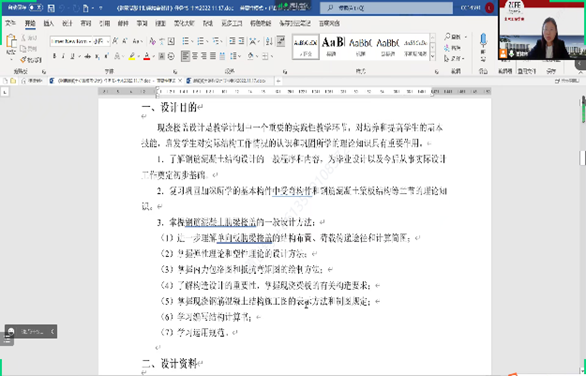Toggle the AutoSave switch
Image resolution: width=586 pixels, height=376 pixels.
pyautogui.click(x=36, y=7)
